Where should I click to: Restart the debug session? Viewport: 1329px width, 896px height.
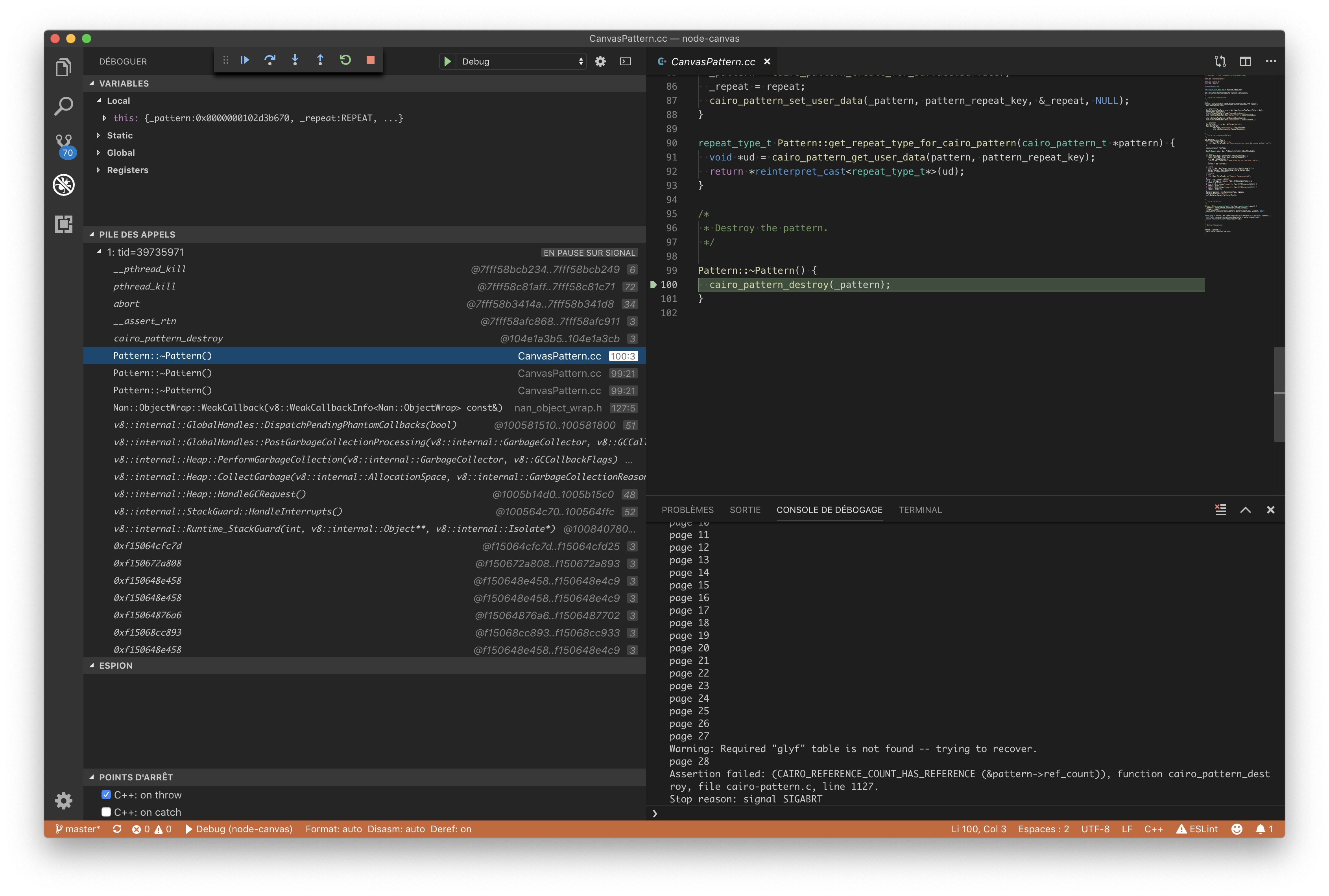[x=345, y=60]
